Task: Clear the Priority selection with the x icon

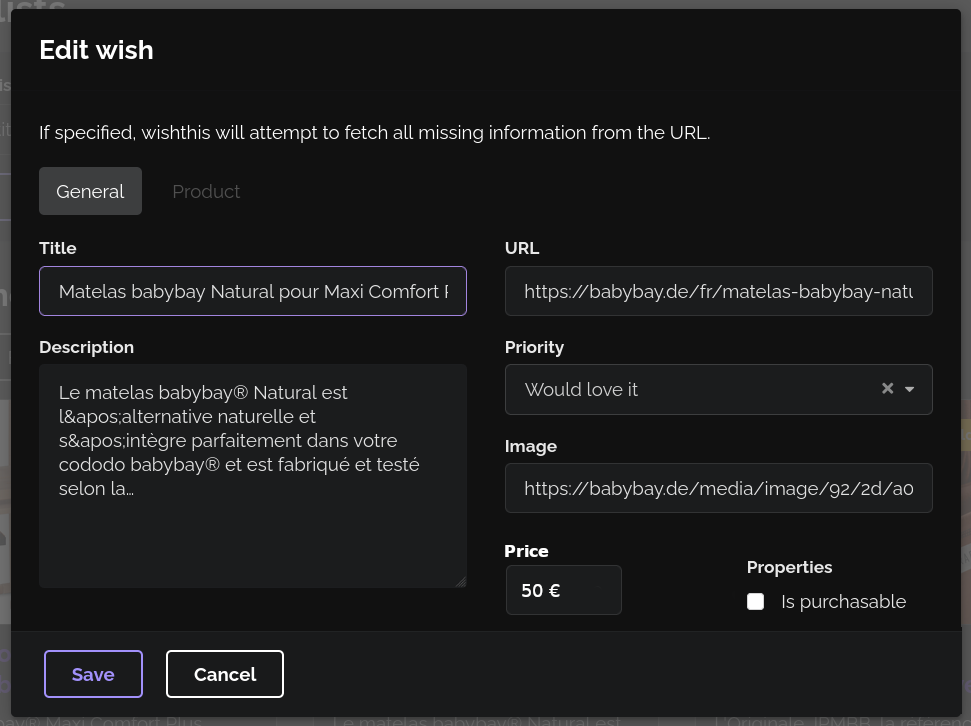Action: 887,389
